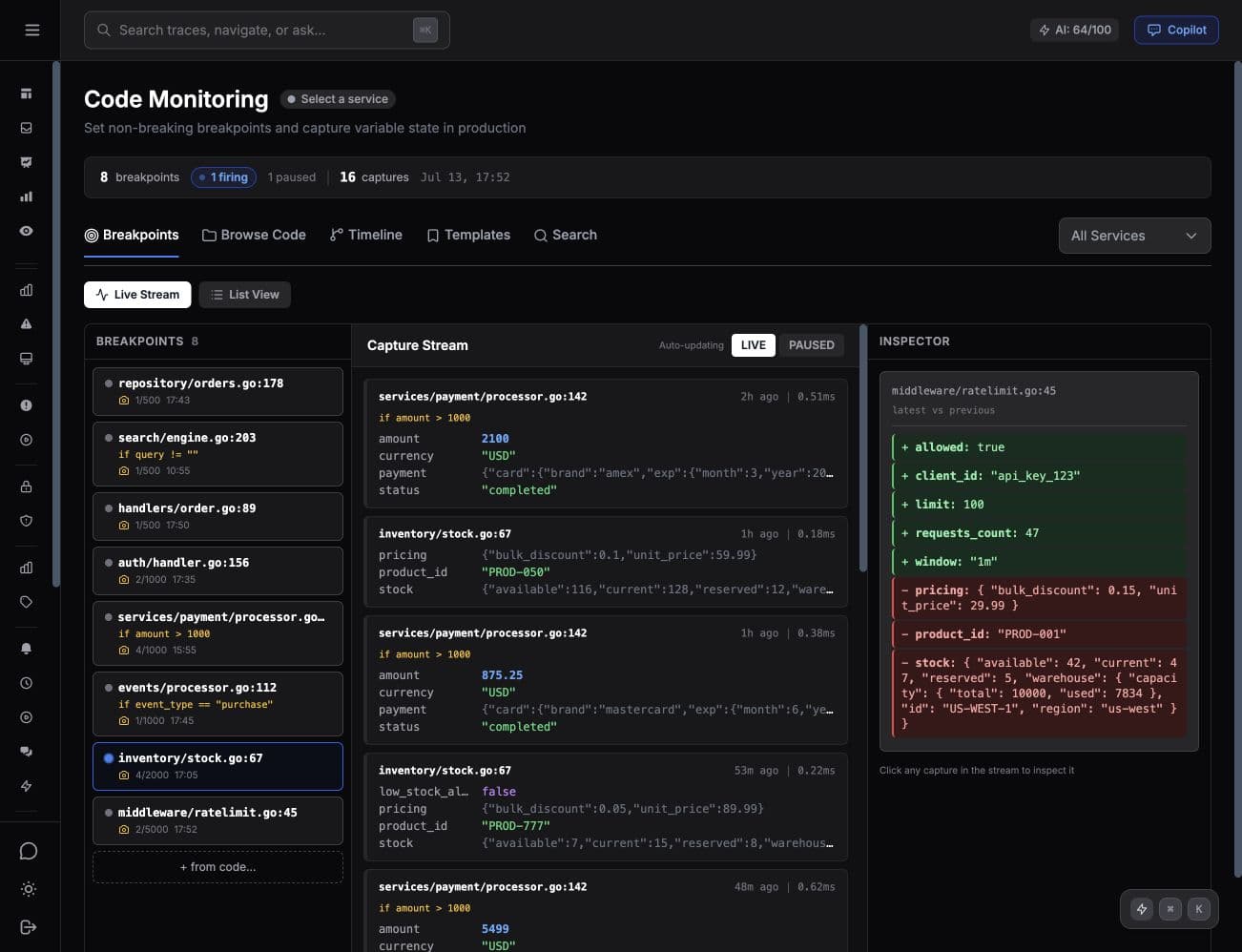1242x952 pixels.
Task: Open the clock history sidebar icon
Action: click(26, 683)
